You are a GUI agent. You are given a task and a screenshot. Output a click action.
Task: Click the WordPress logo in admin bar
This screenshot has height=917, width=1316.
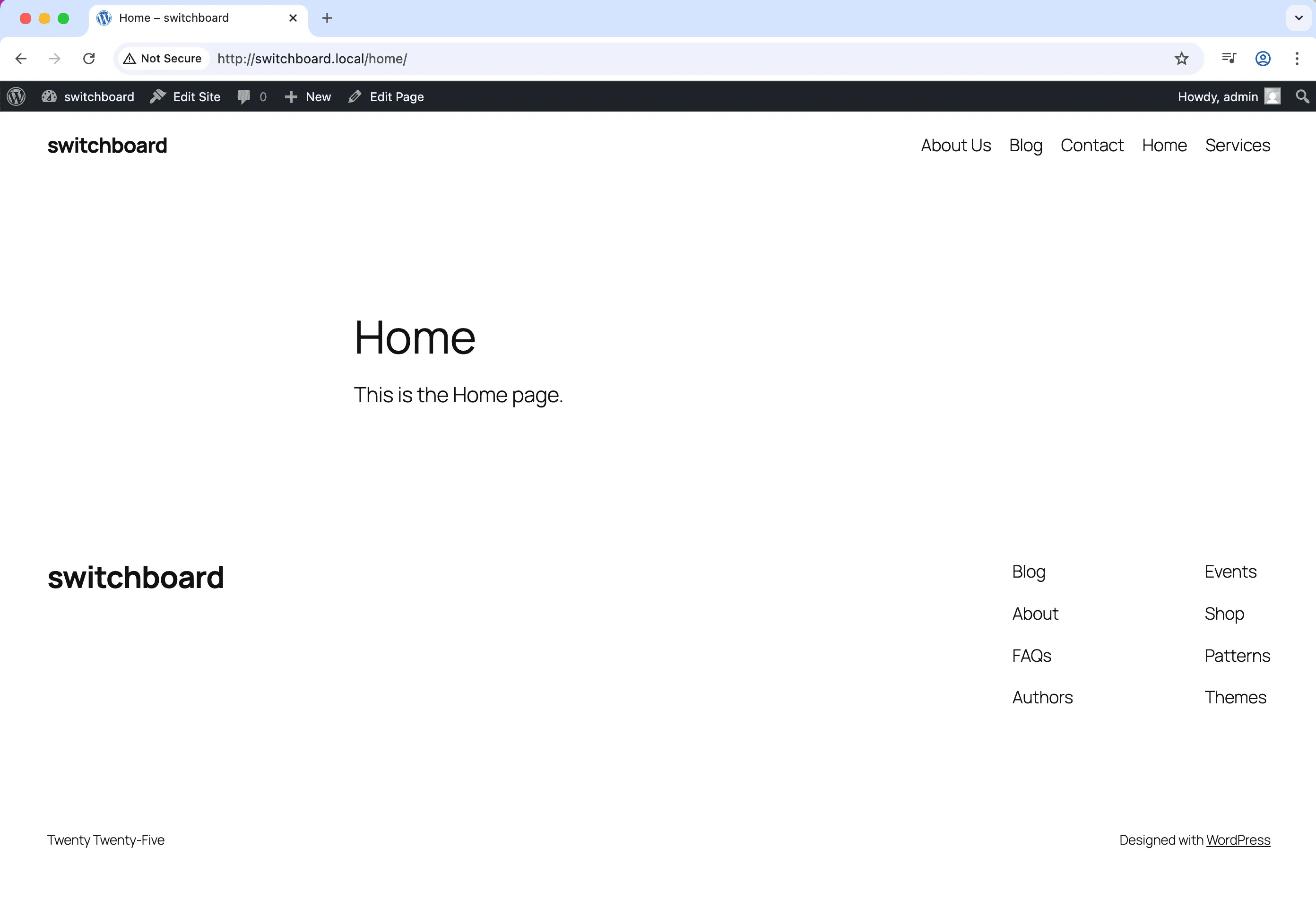pyautogui.click(x=16, y=96)
